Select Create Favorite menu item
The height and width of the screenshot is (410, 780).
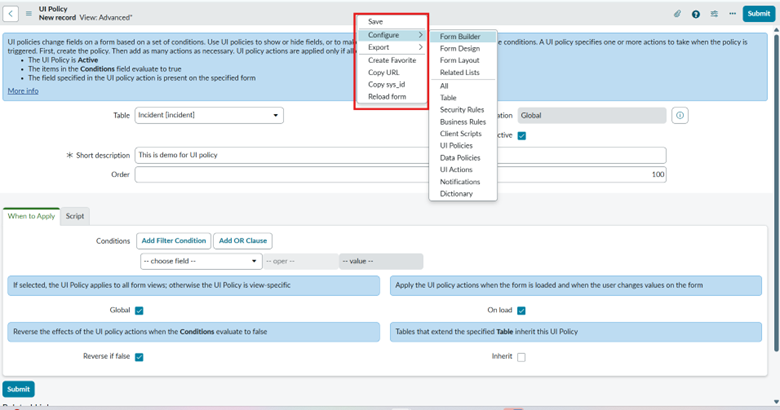tap(392, 60)
